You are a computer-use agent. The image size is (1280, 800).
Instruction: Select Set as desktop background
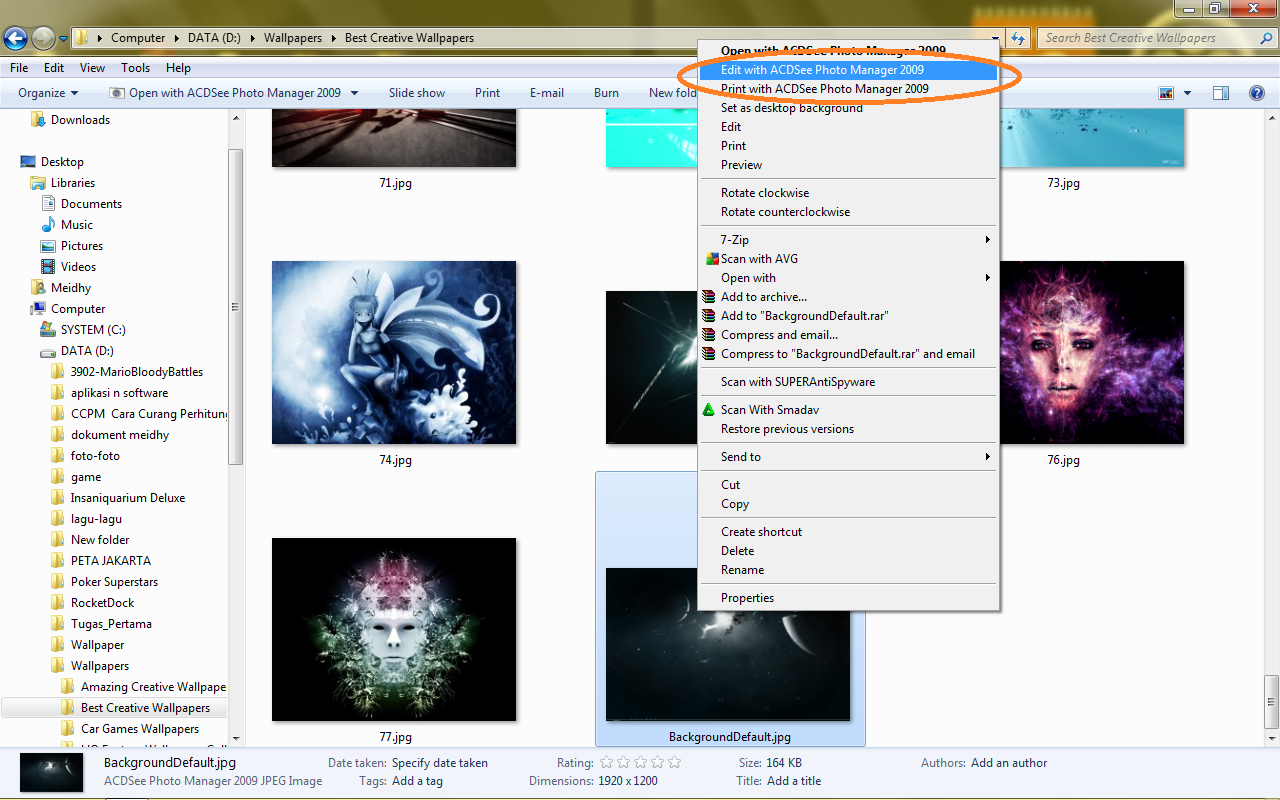point(848,108)
